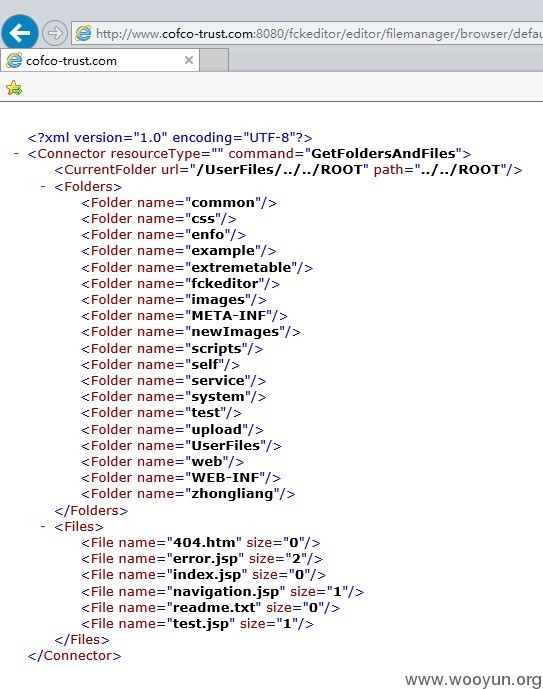Click the folder entry named enfo
Screen dimensions: 543x689
pos(163,235)
